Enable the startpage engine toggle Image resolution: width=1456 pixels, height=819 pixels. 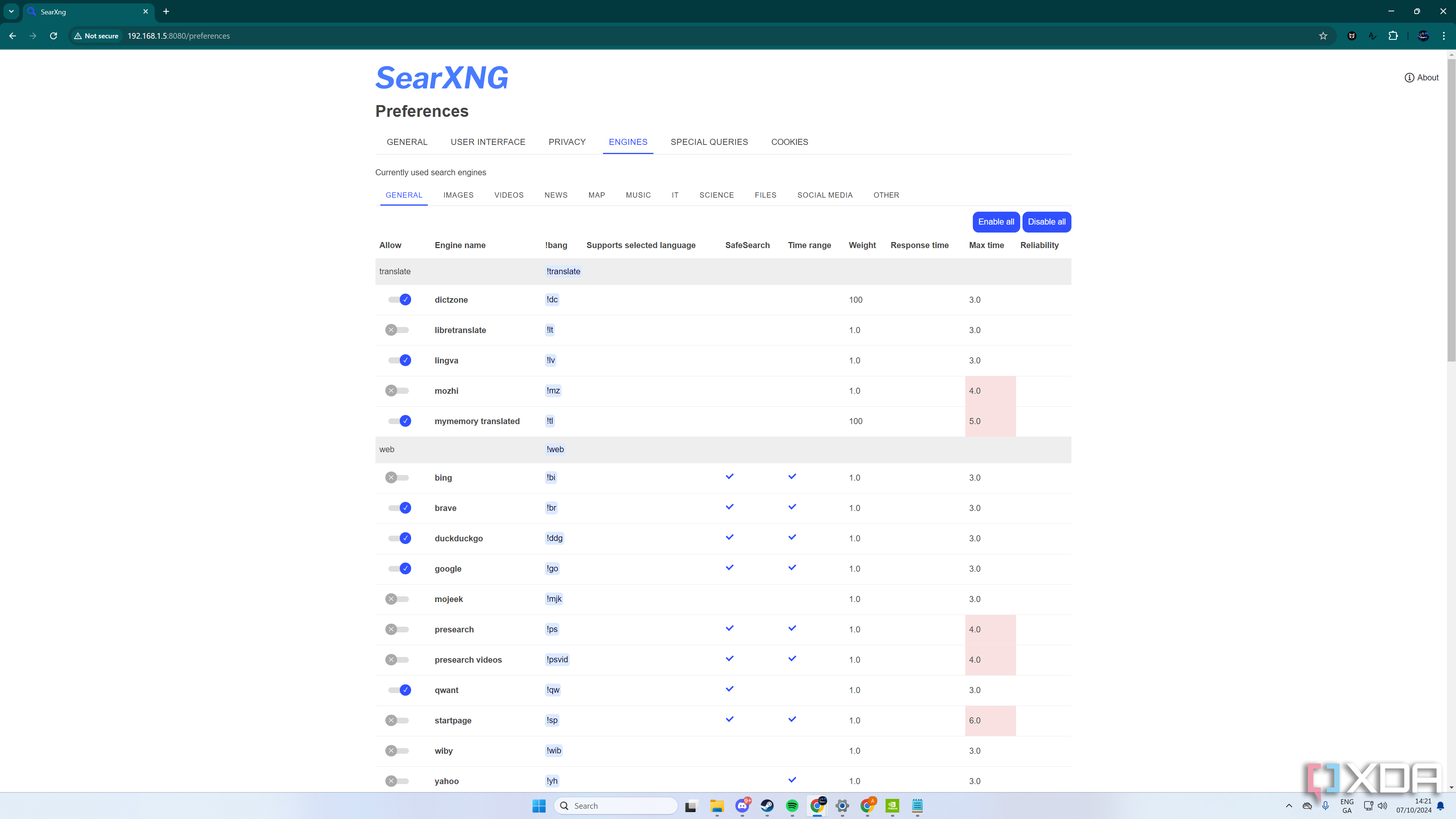[397, 721]
